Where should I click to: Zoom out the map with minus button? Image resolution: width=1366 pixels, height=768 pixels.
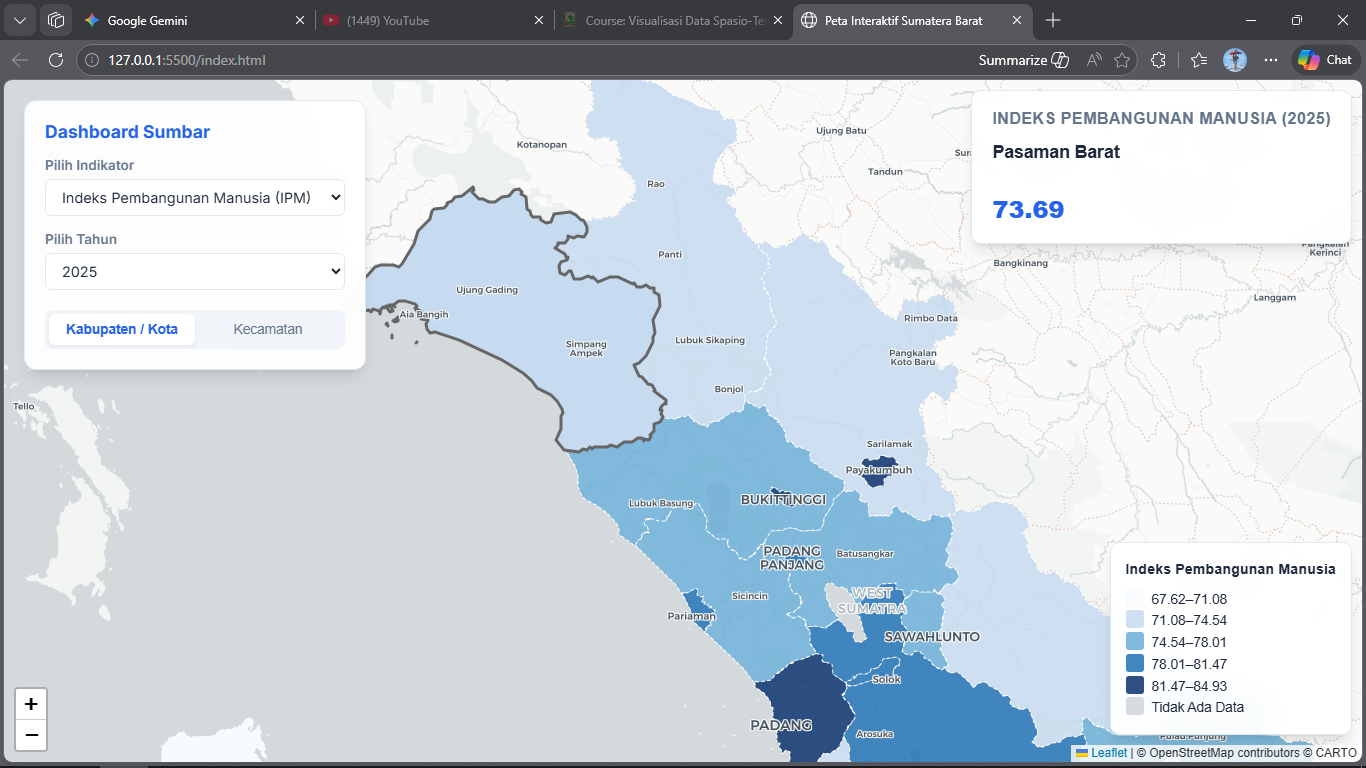[31, 735]
